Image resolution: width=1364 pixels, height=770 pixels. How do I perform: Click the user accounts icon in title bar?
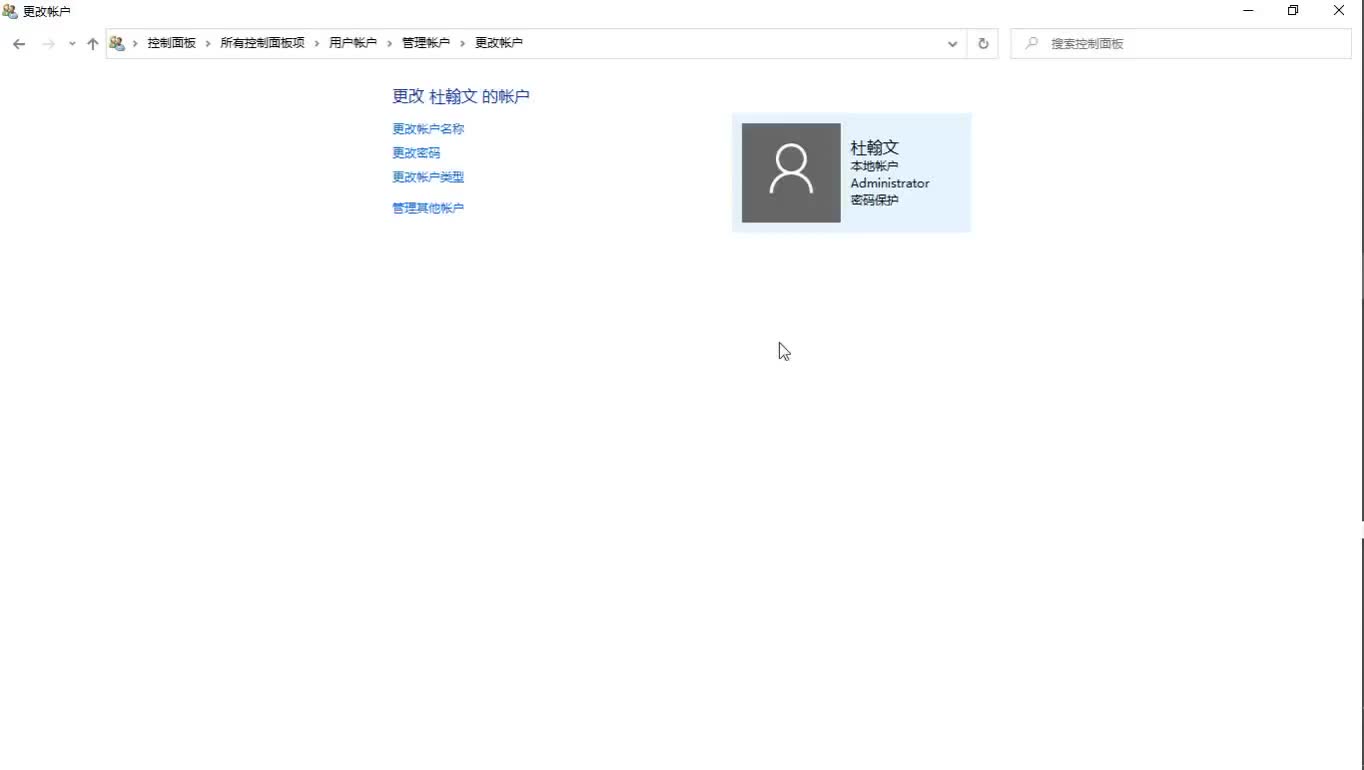click(10, 11)
